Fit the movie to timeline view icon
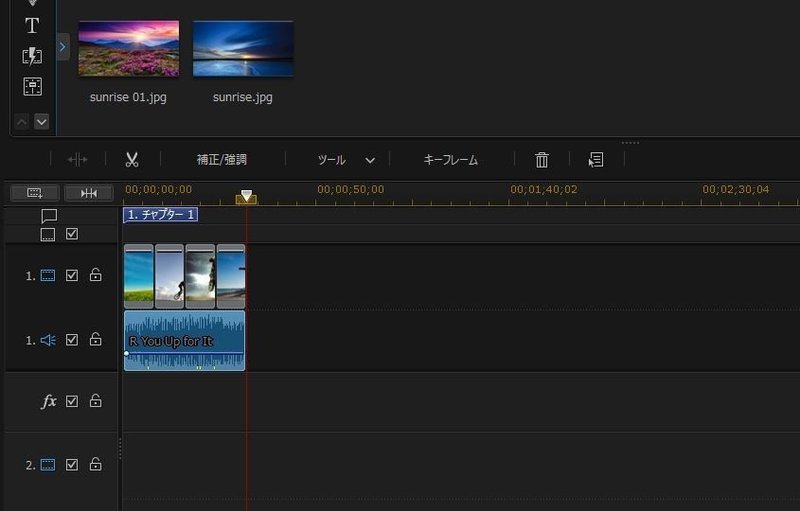The width and height of the screenshot is (800, 511). [x=89, y=193]
